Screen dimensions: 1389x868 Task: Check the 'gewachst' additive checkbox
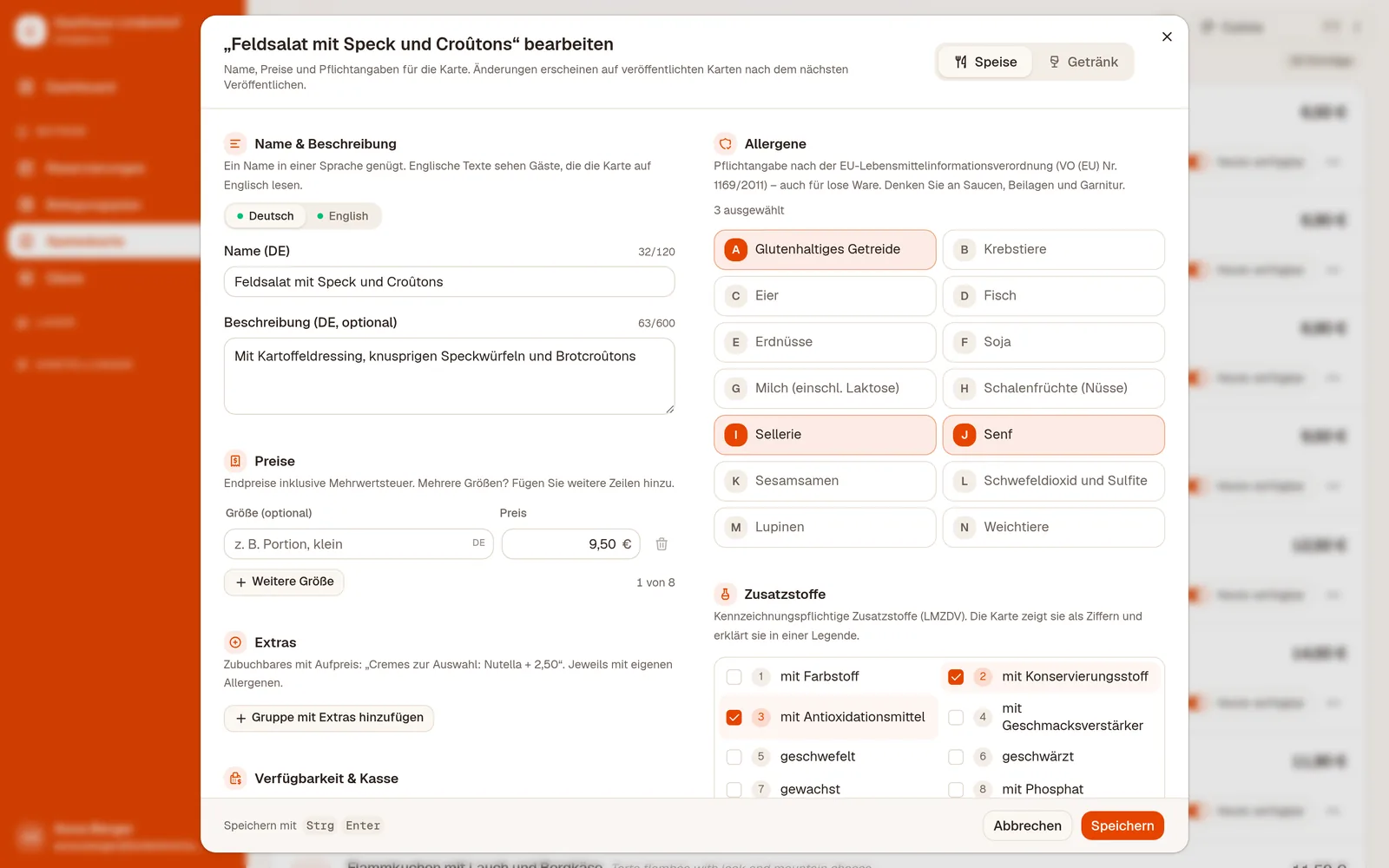[x=734, y=789]
